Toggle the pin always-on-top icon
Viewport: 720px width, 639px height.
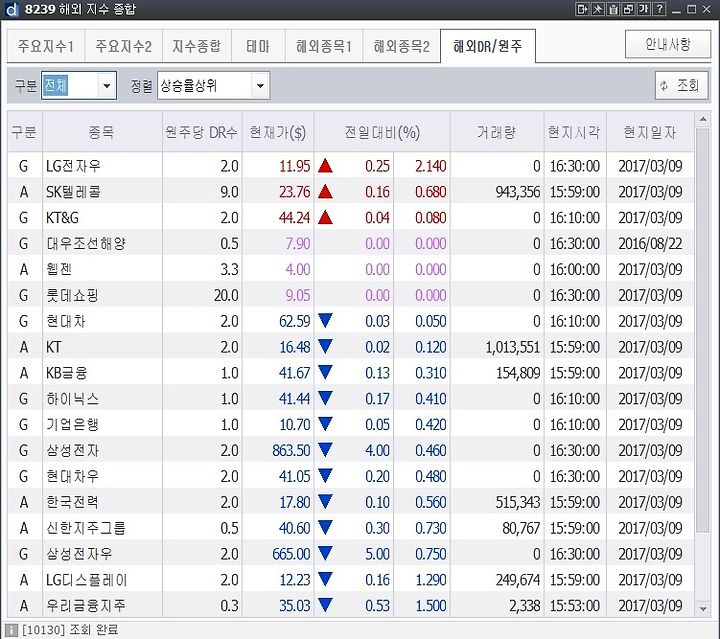(x=597, y=9)
